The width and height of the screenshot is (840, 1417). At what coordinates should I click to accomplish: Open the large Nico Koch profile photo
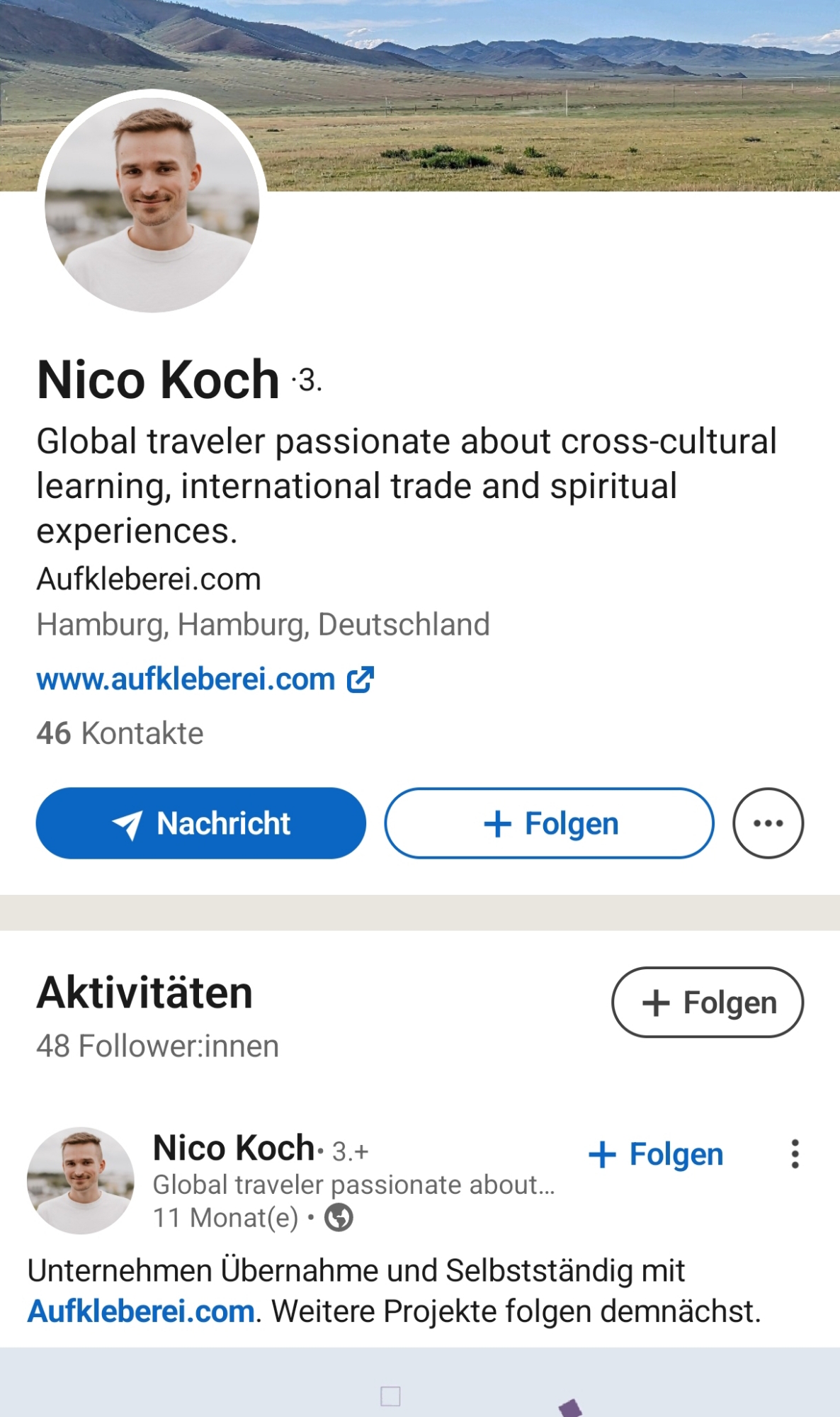[x=152, y=204]
